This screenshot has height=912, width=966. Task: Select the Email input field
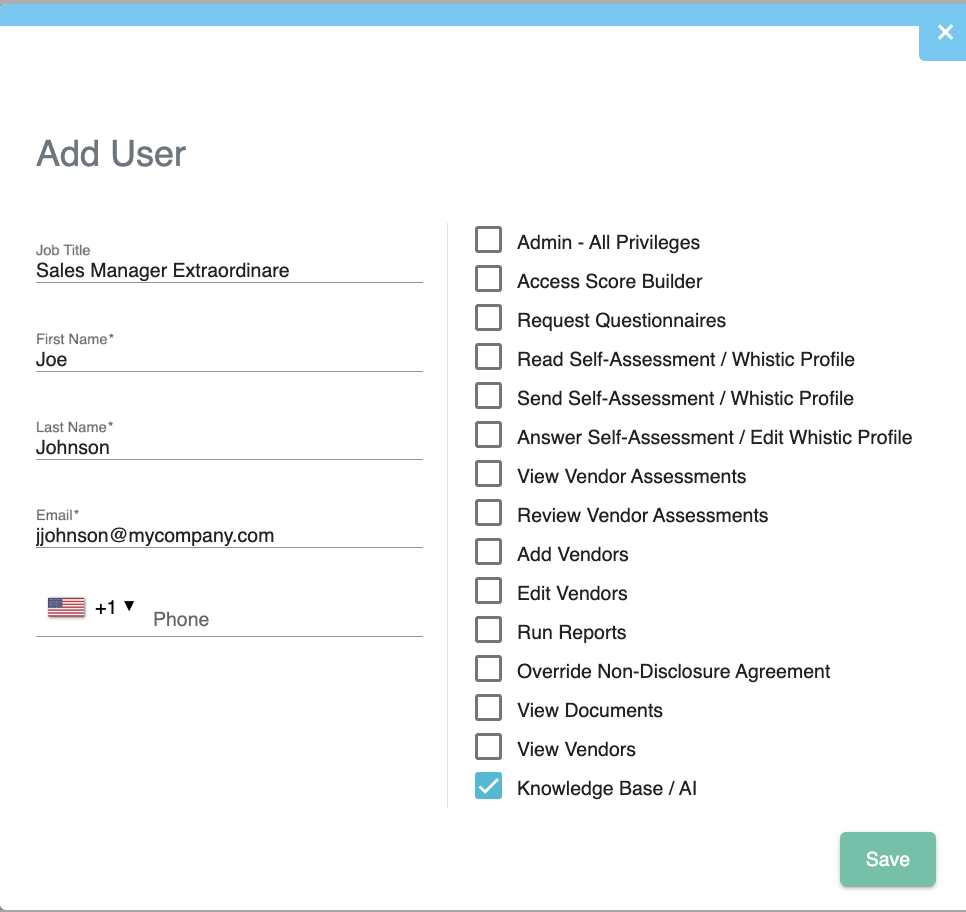[x=229, y=535]
